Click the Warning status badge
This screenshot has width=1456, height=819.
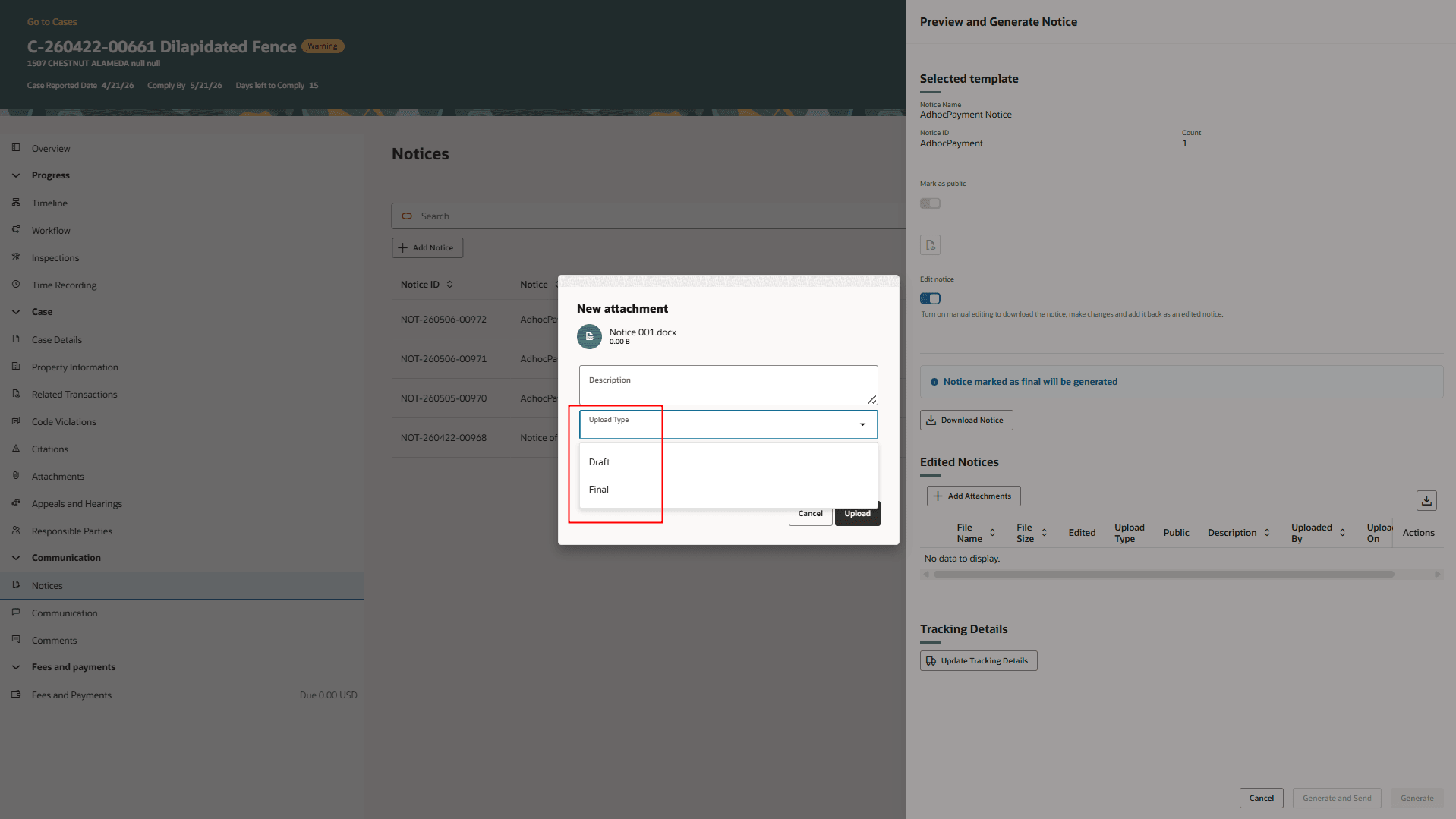pyautogui.click(x=323, y=46)
